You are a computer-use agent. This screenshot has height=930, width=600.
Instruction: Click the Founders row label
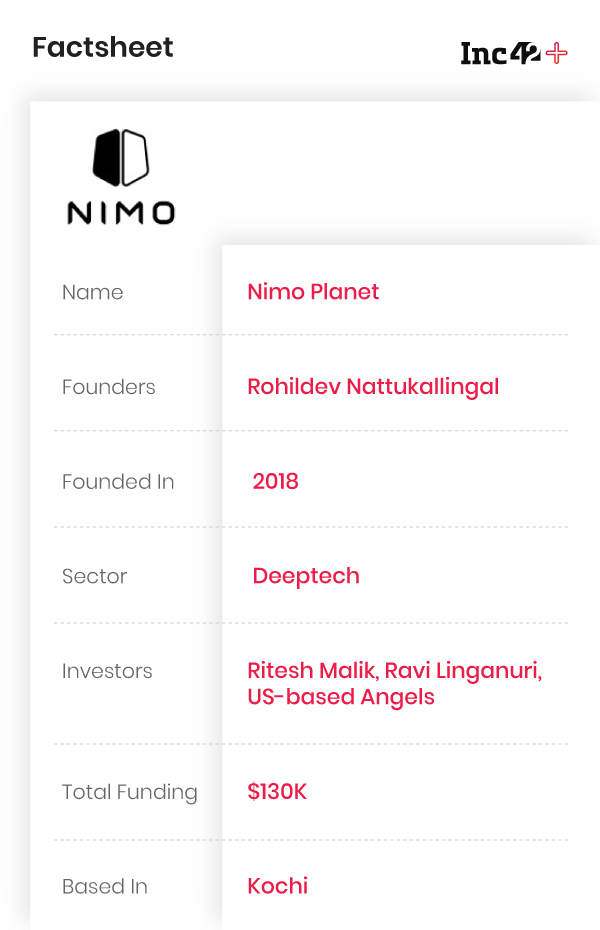[109, 387]
